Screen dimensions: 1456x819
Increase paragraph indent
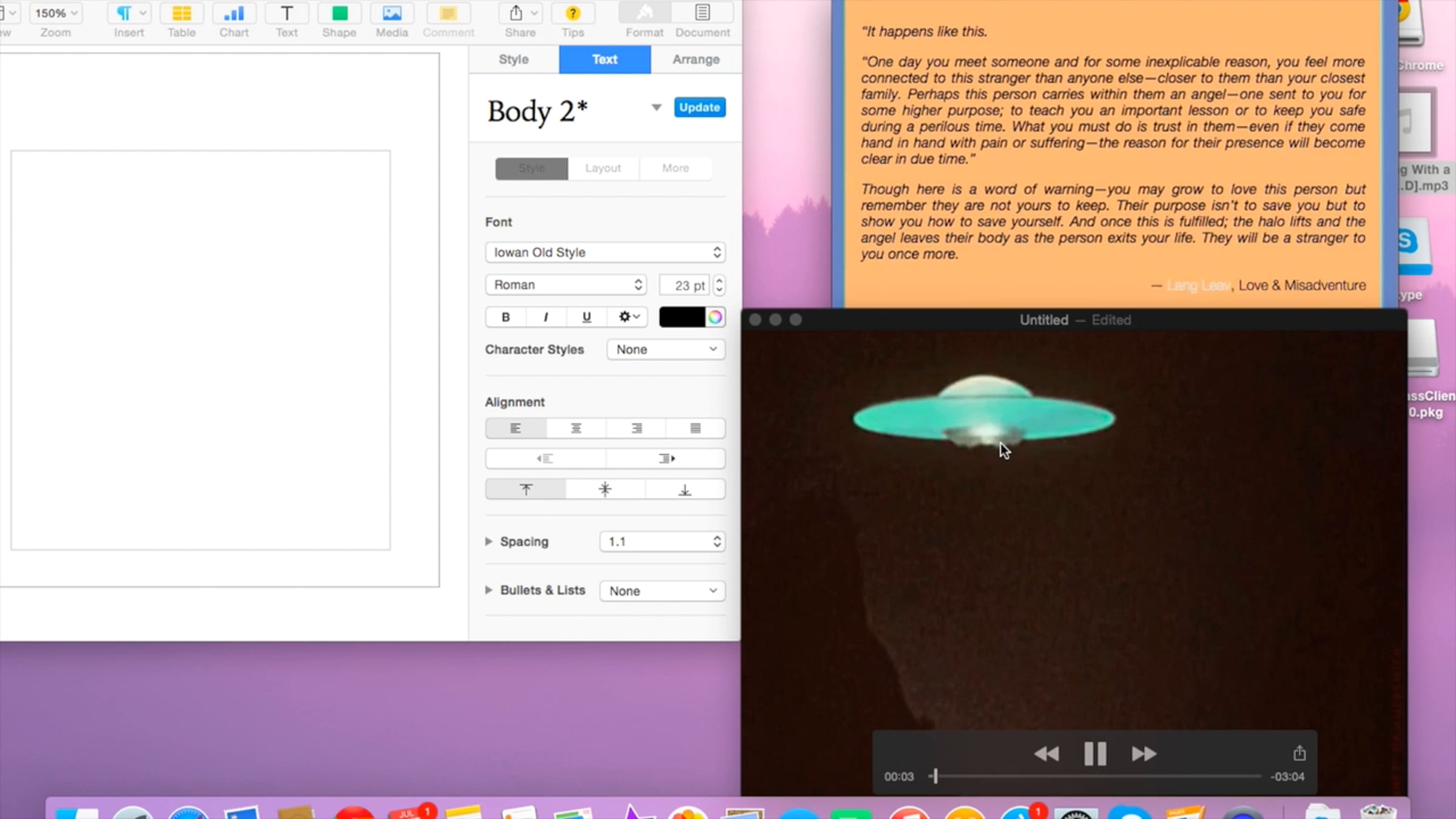coord(666,459)
